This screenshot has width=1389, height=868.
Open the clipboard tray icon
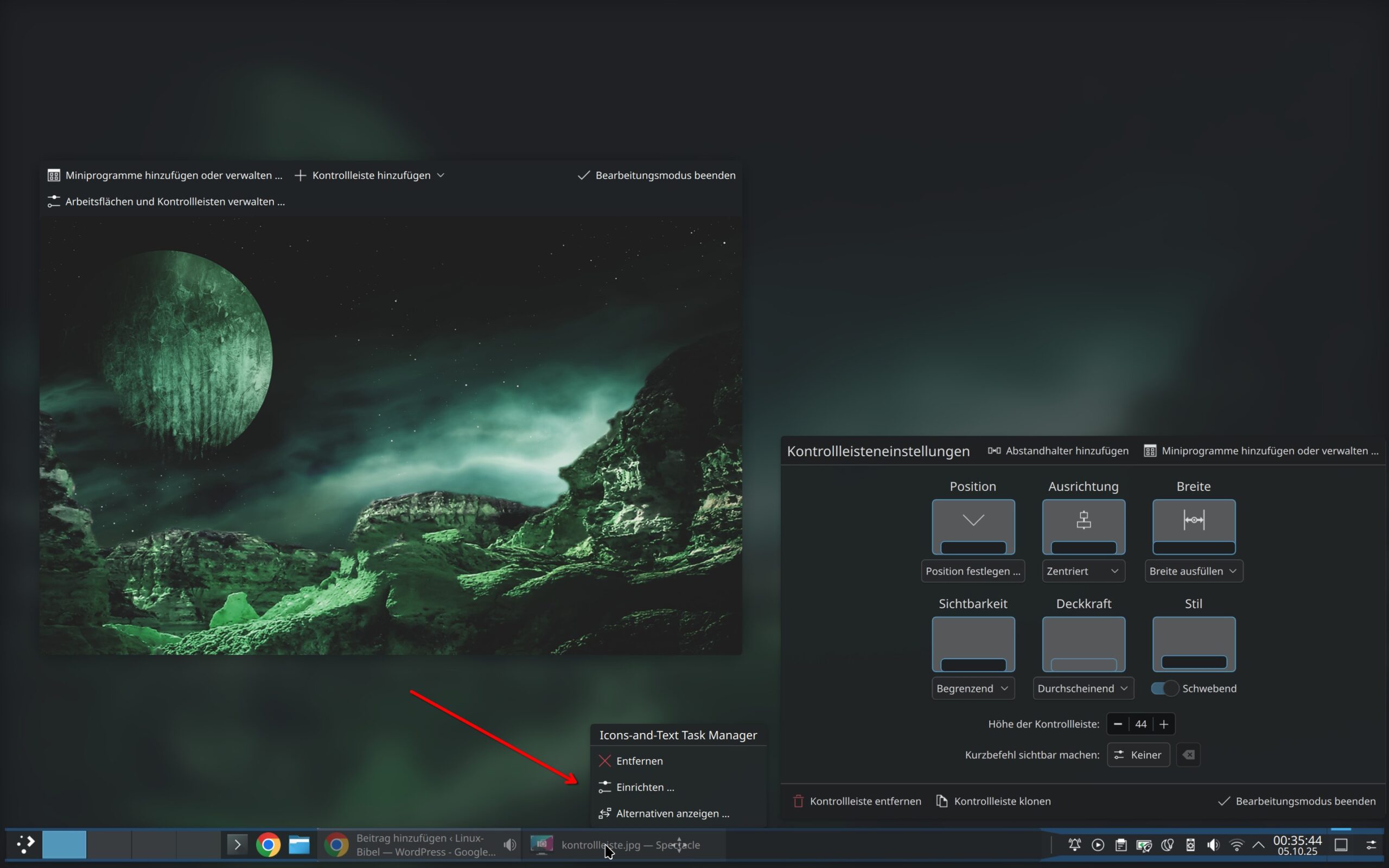(x=1120, y=845)
